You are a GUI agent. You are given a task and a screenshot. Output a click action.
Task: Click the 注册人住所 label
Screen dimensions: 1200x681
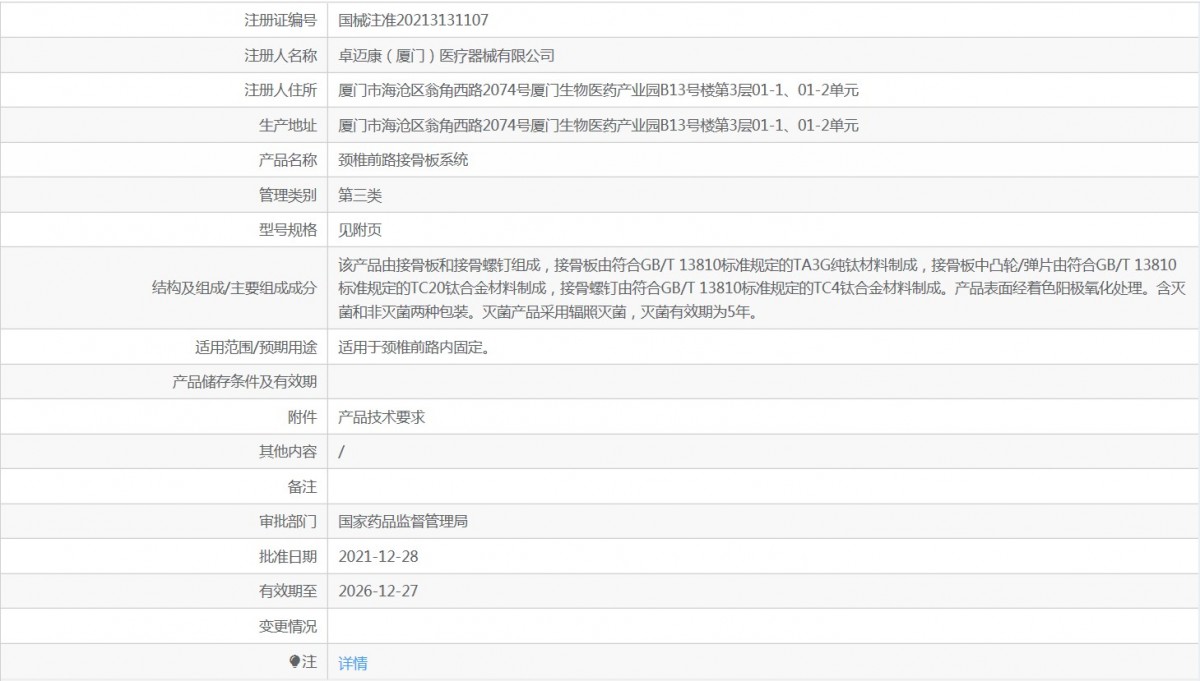281,90
